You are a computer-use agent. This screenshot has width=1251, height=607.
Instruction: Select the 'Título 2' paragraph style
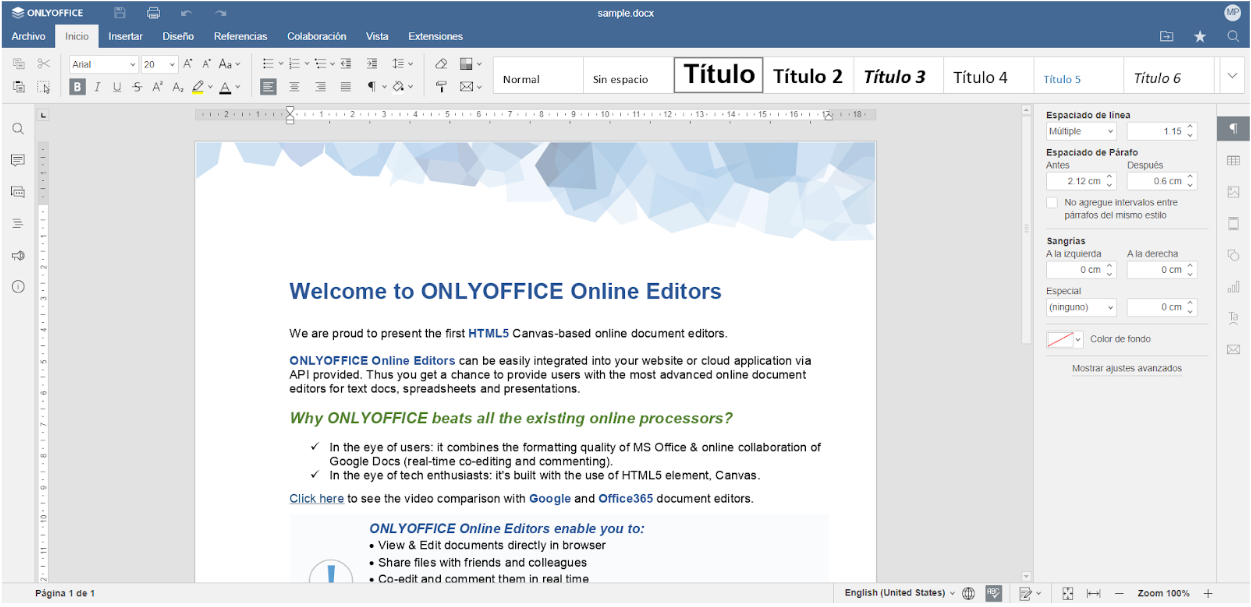(x=807, y=75)
